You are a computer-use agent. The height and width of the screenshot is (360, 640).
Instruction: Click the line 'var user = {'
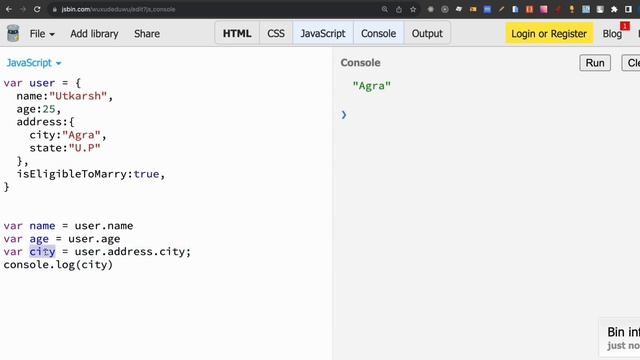(42, 83)
